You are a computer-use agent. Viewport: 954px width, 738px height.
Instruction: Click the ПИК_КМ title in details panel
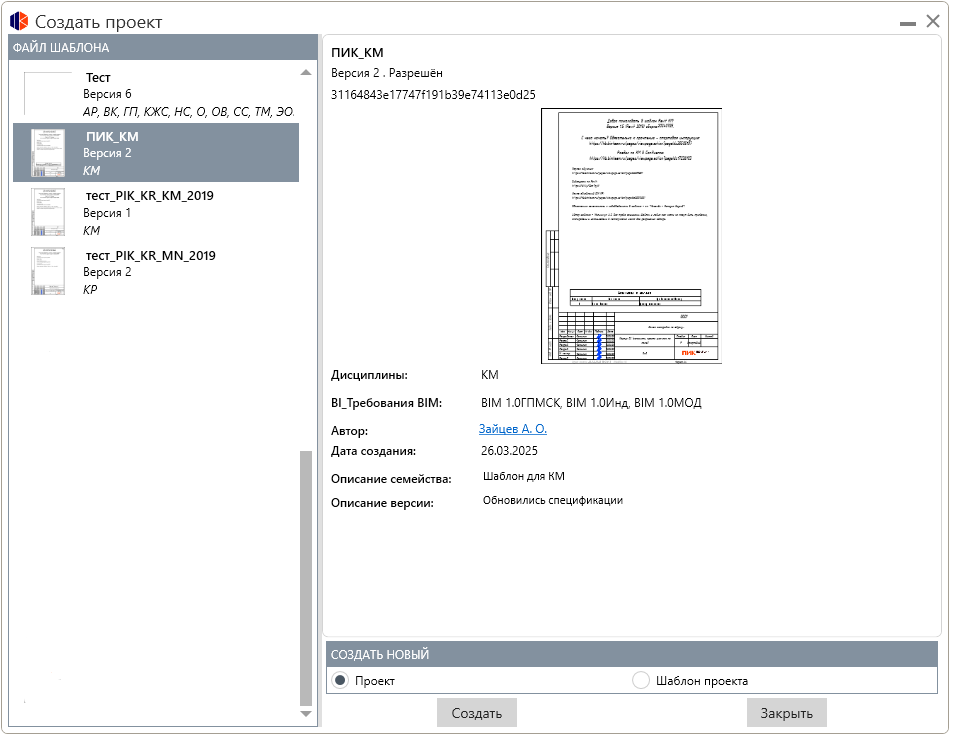[x=359, y=53]
